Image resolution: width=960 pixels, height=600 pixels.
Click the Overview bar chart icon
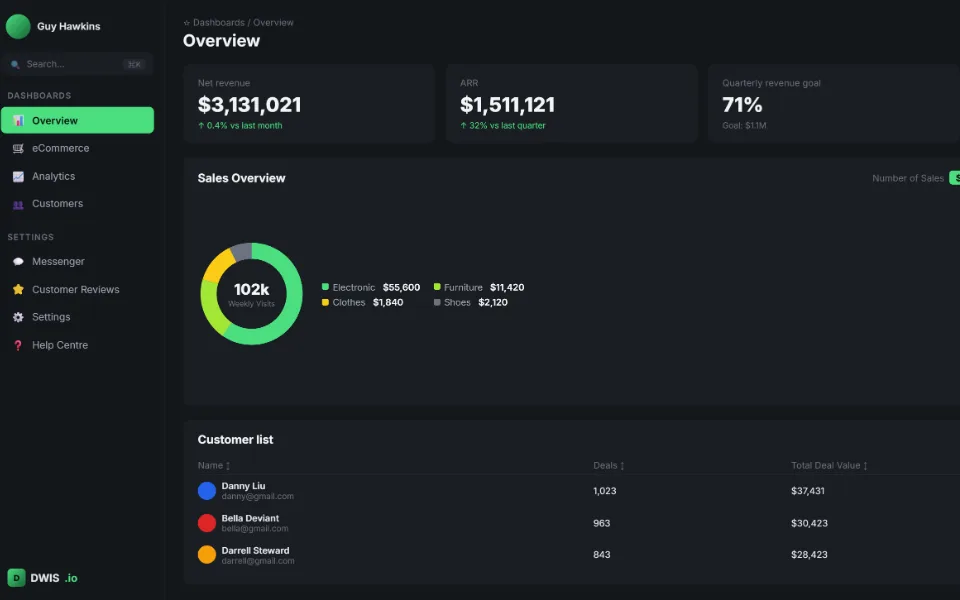18,121
